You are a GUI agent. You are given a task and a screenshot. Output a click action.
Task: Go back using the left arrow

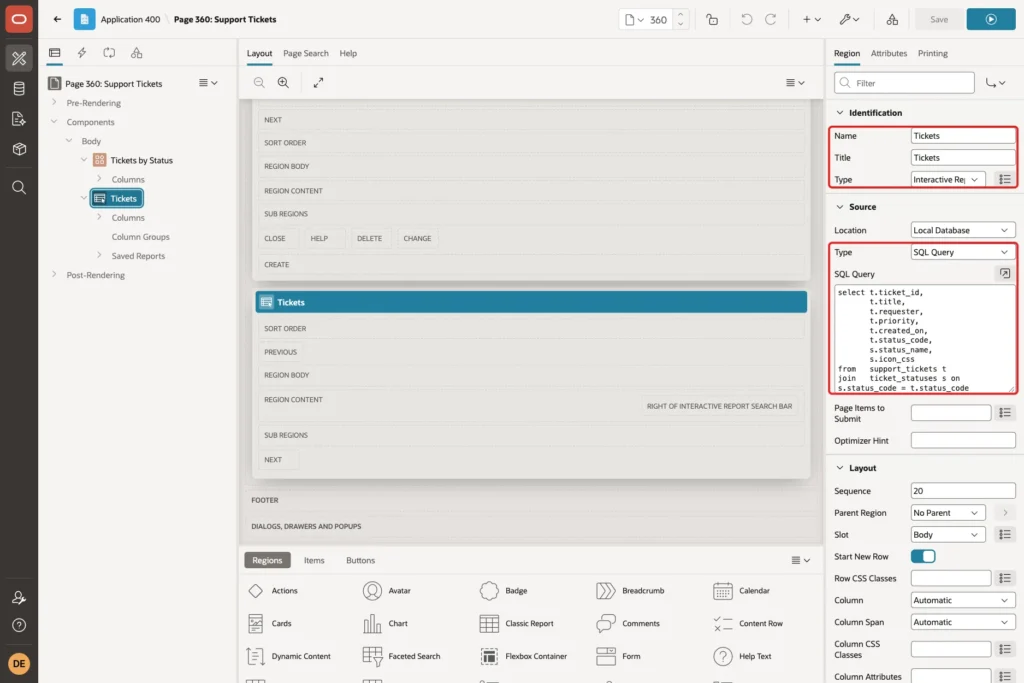(57, 19)
